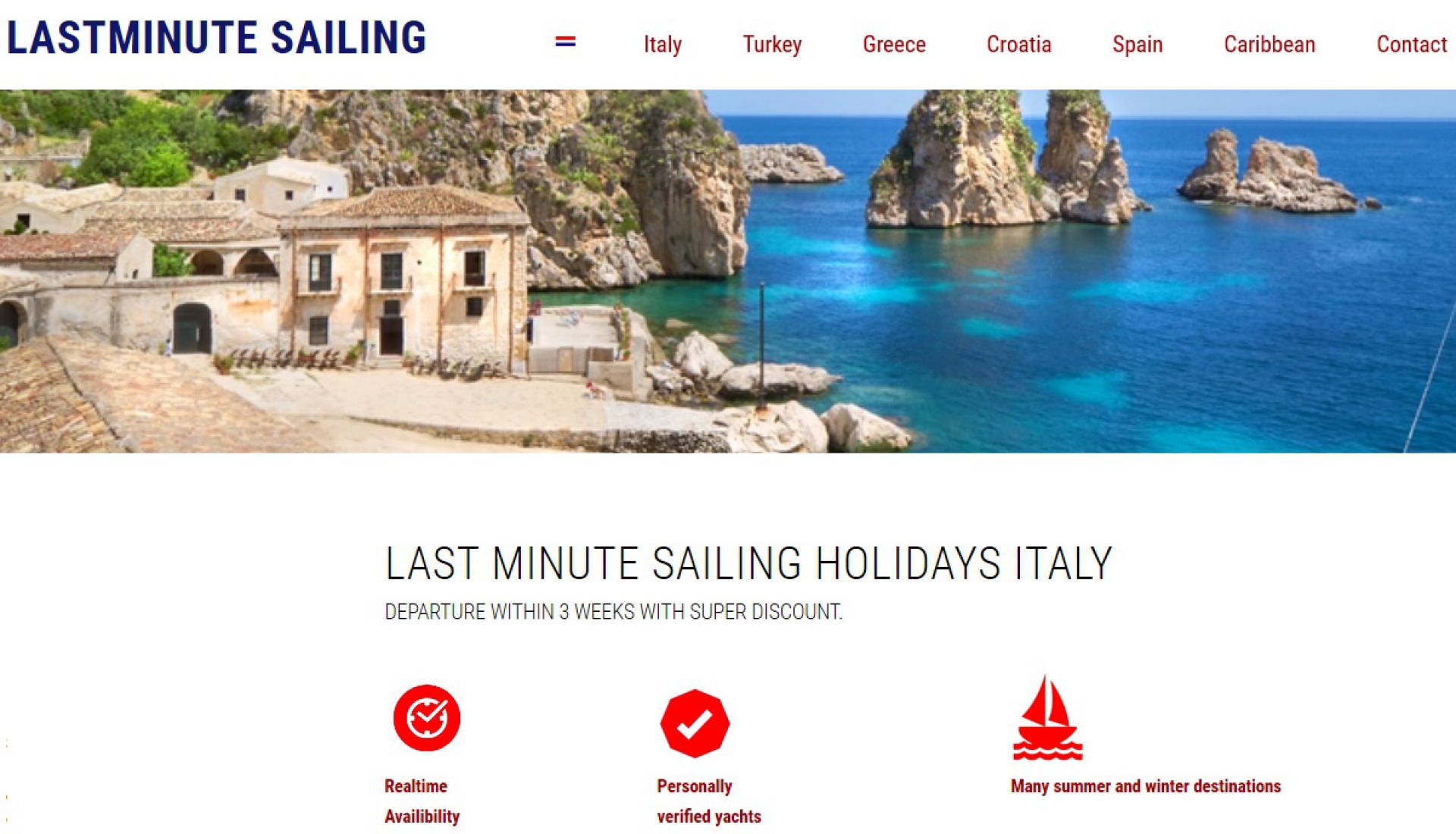The width and height of the screenshot is (1456, 834).
Task: Click the Italian coast hero banner image
Action: (728, 271)
